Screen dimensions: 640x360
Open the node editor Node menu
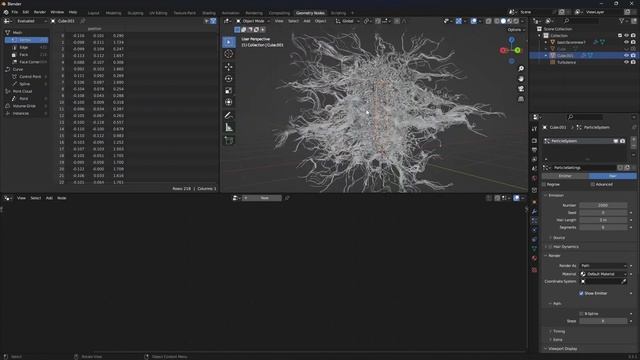click(x=62, y=198)
